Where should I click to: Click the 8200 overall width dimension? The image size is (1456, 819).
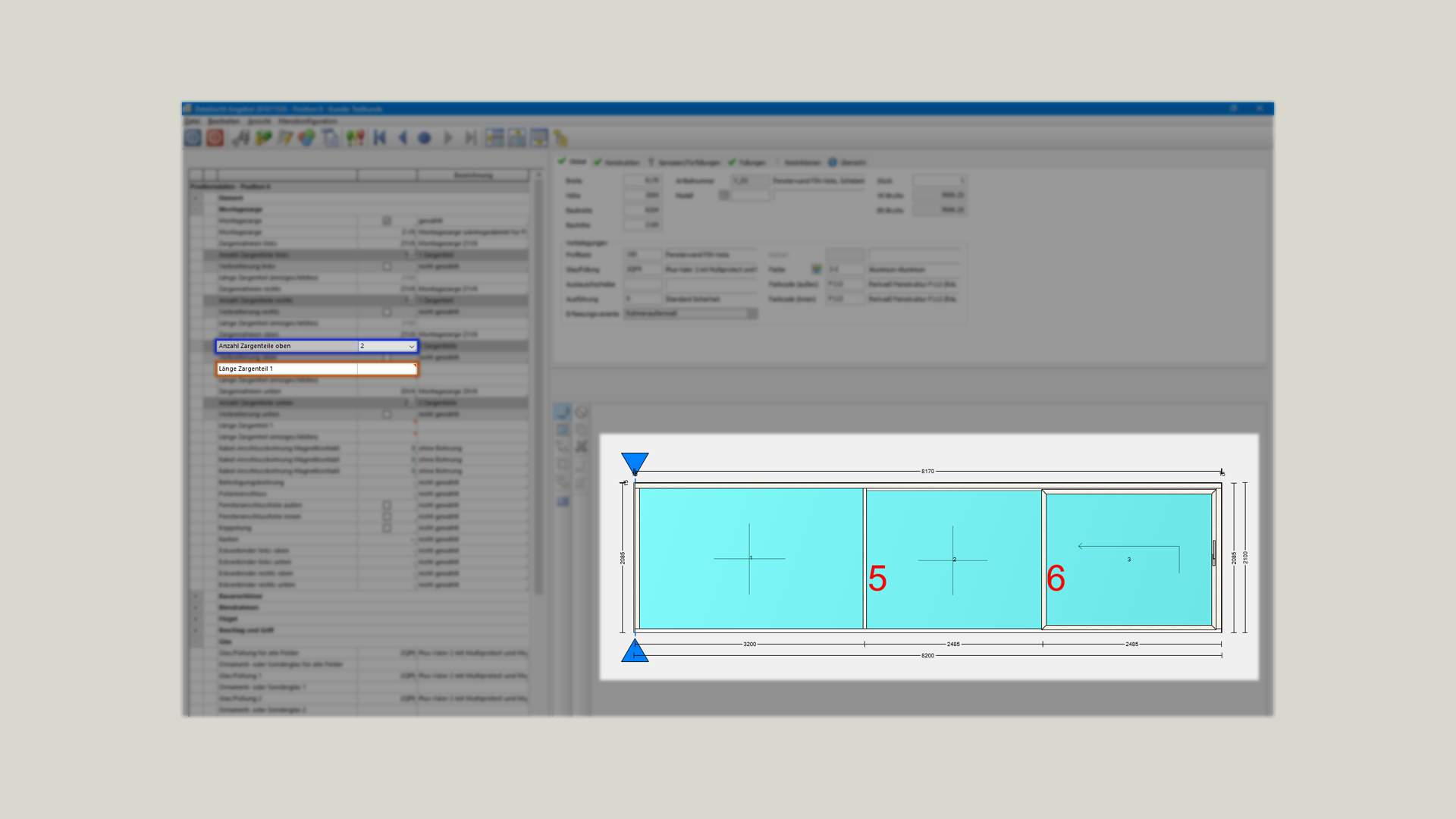pyautogui.click(x=927, y=655)
